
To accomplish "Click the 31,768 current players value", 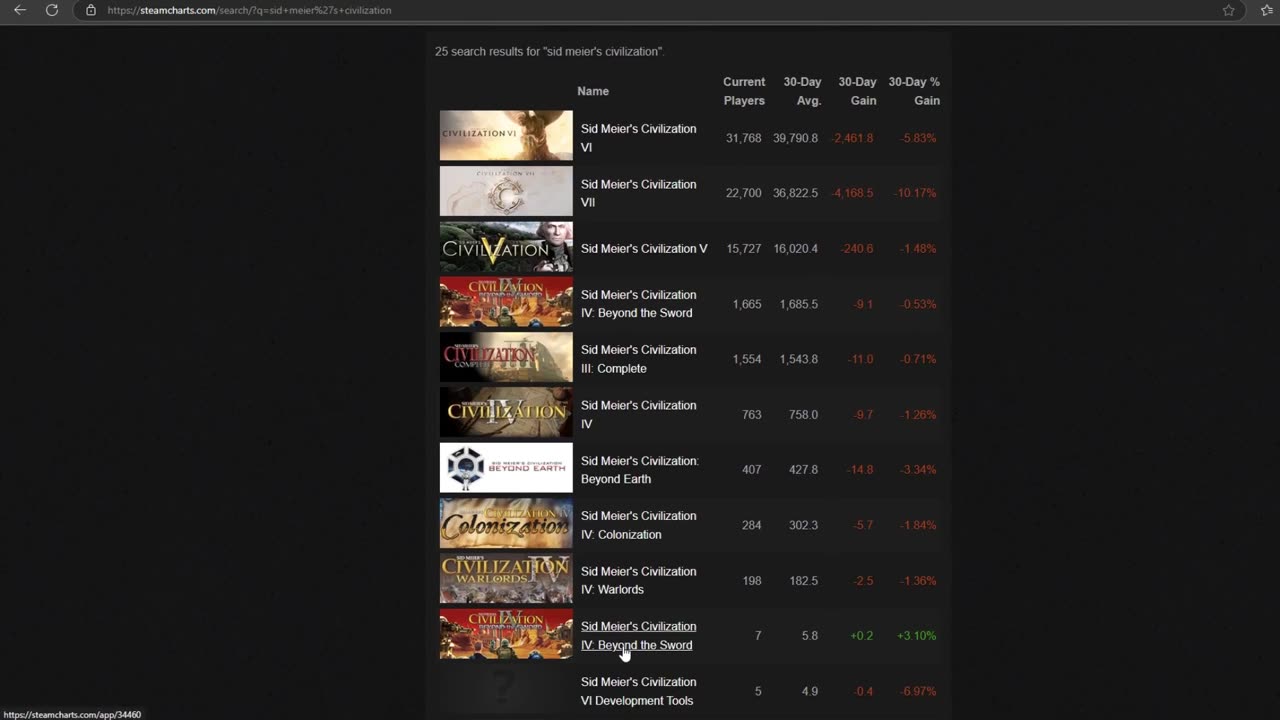I will pyautogui.click(x=743, y=138).
